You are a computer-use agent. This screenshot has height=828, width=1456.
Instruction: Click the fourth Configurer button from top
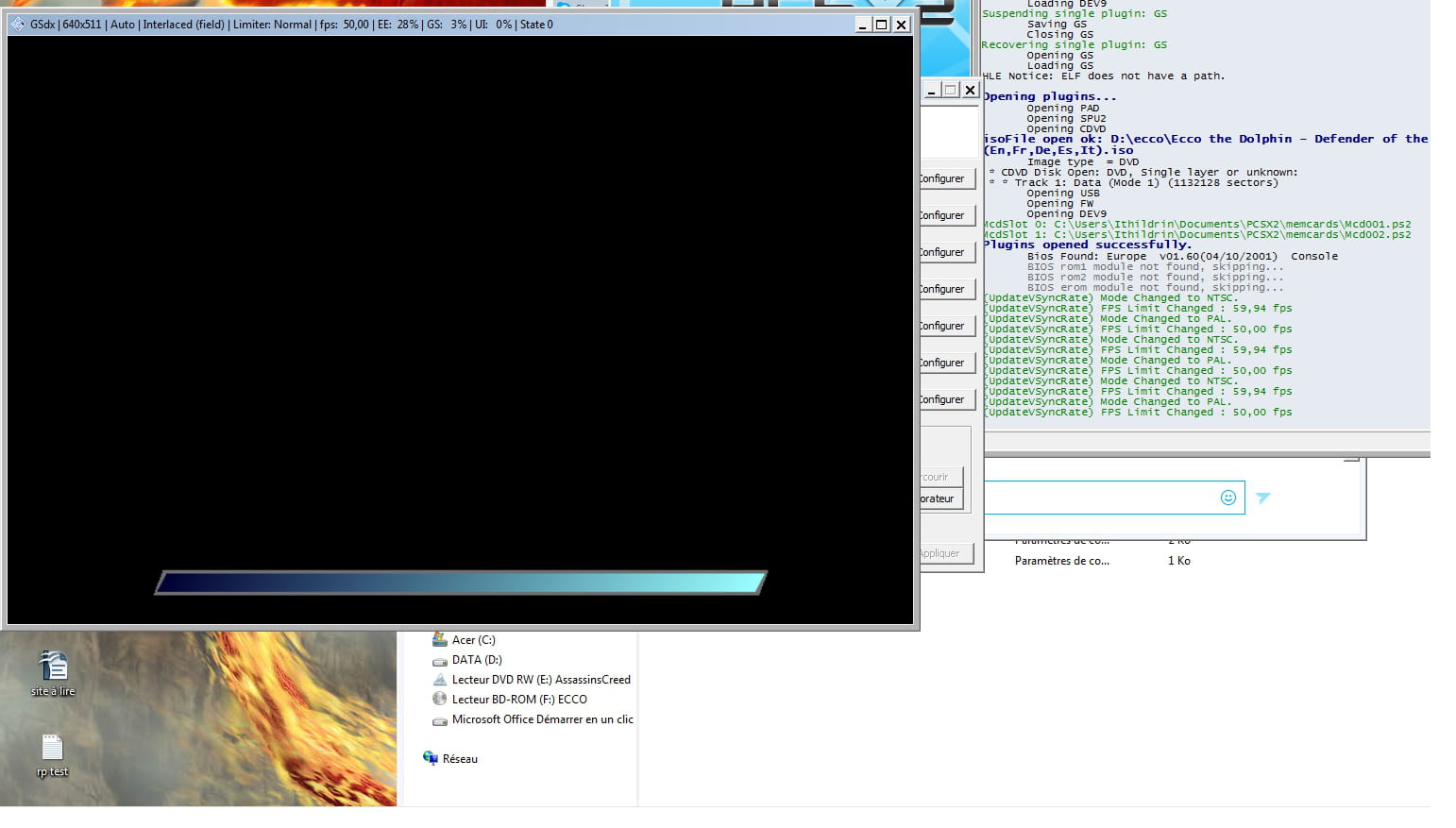942,289
